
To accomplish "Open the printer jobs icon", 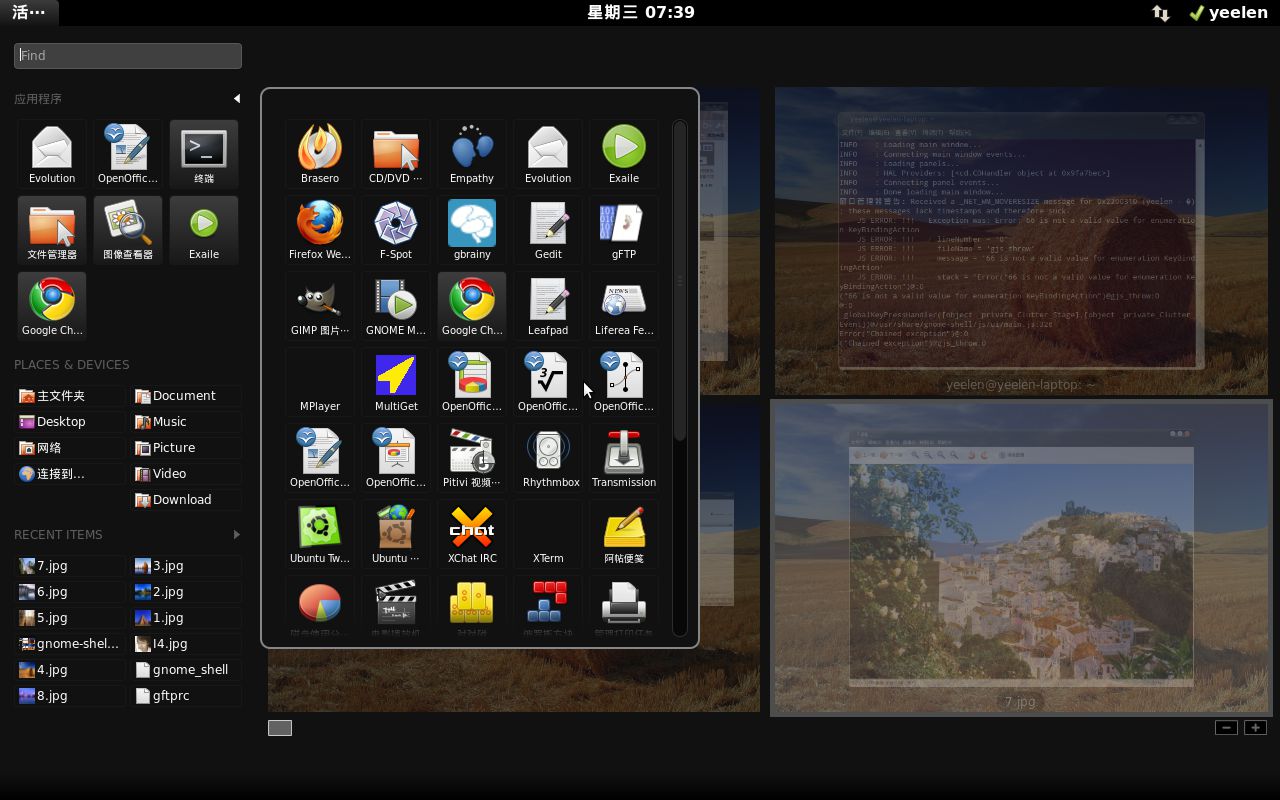I will point(624,607).
